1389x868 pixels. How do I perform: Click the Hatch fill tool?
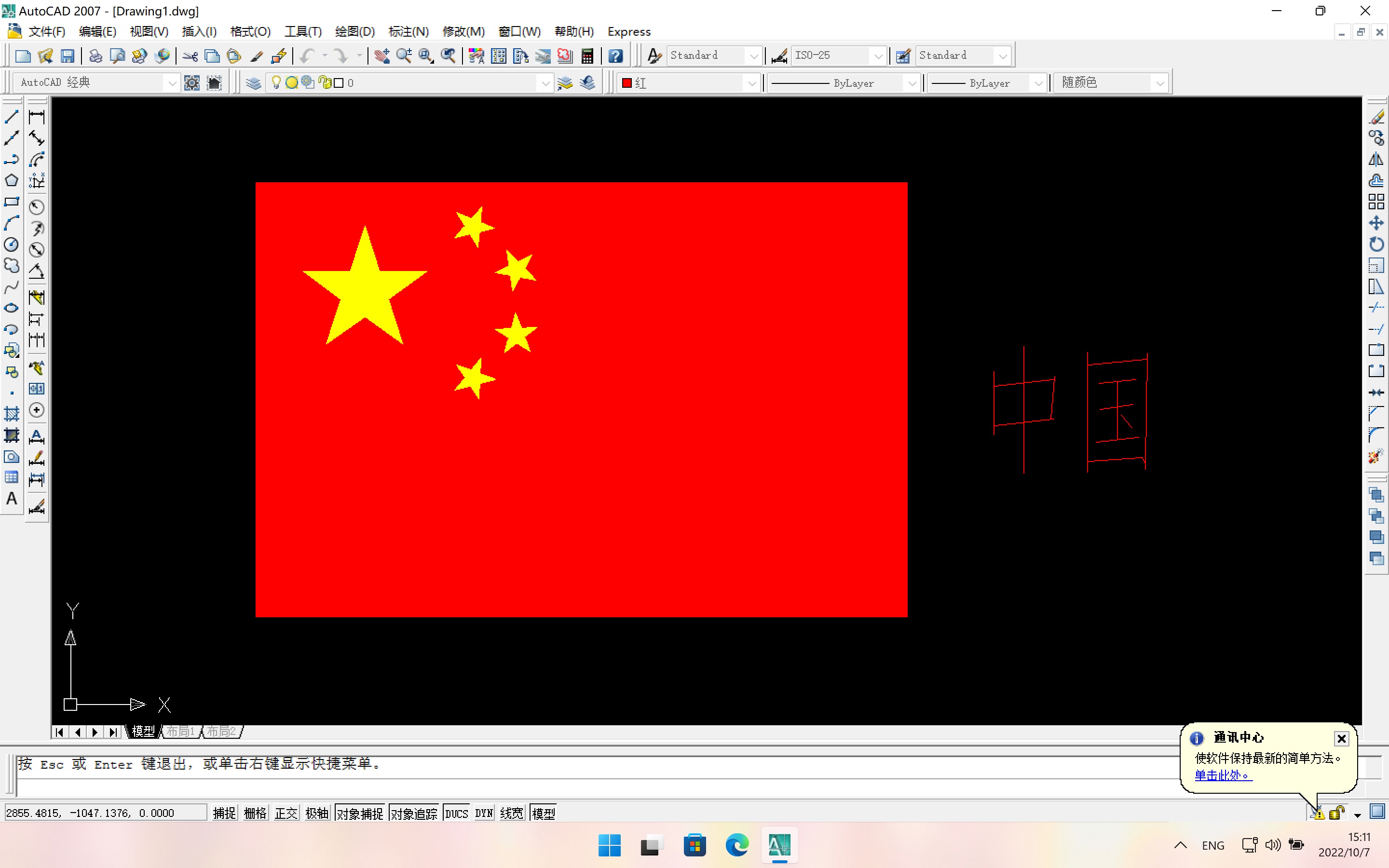coord(12,413)
